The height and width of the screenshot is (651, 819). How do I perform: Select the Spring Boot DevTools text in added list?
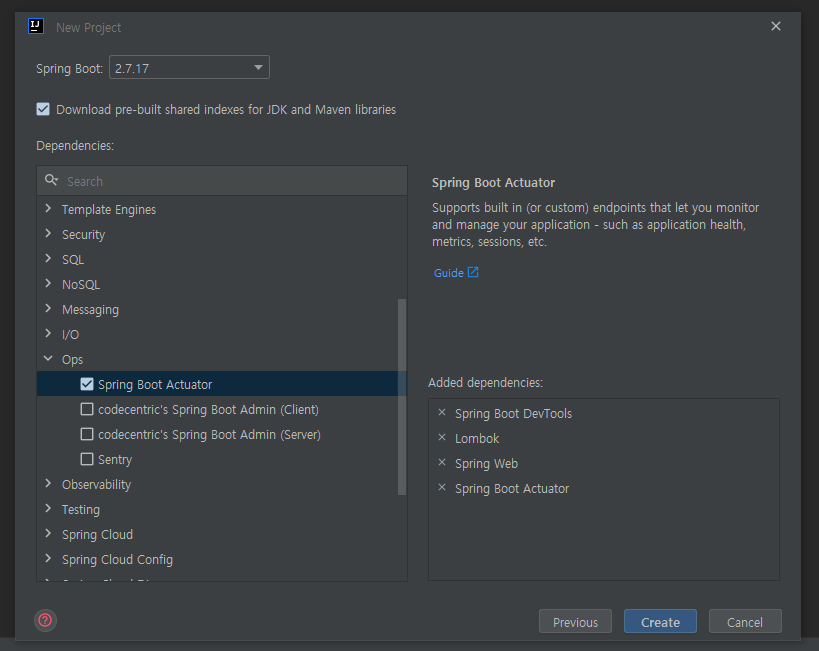(513, 414)
